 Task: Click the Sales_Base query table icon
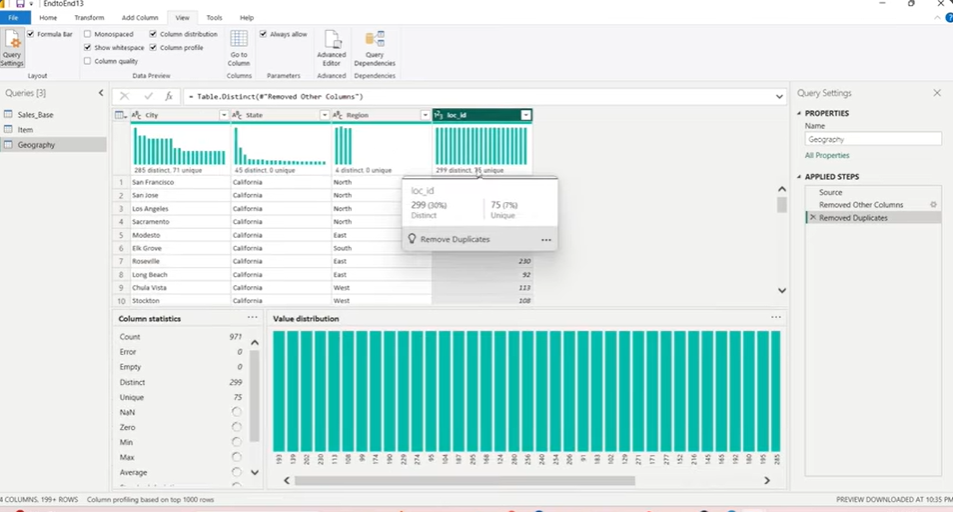(x=8, y=114)
